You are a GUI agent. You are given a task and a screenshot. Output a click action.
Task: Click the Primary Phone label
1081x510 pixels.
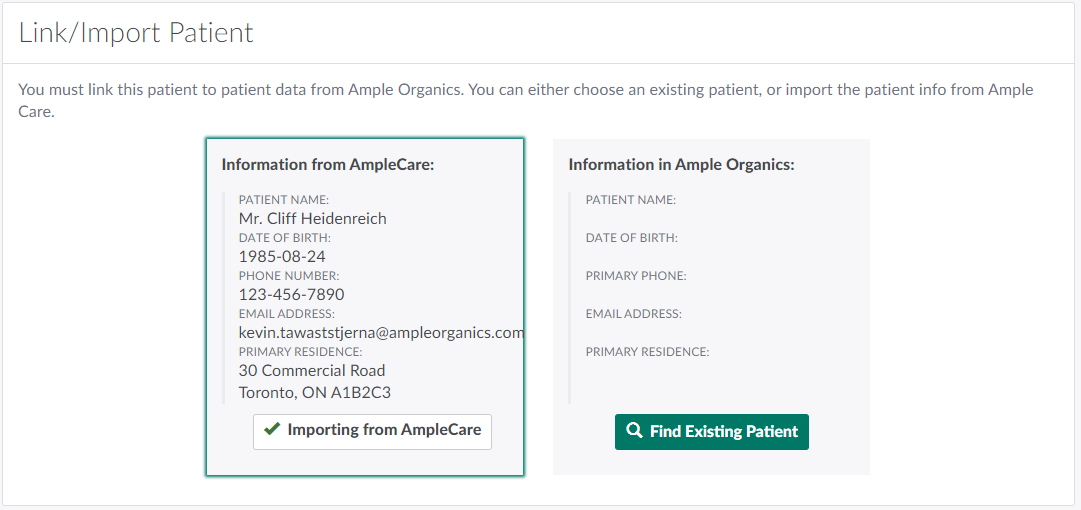[636, 276]
